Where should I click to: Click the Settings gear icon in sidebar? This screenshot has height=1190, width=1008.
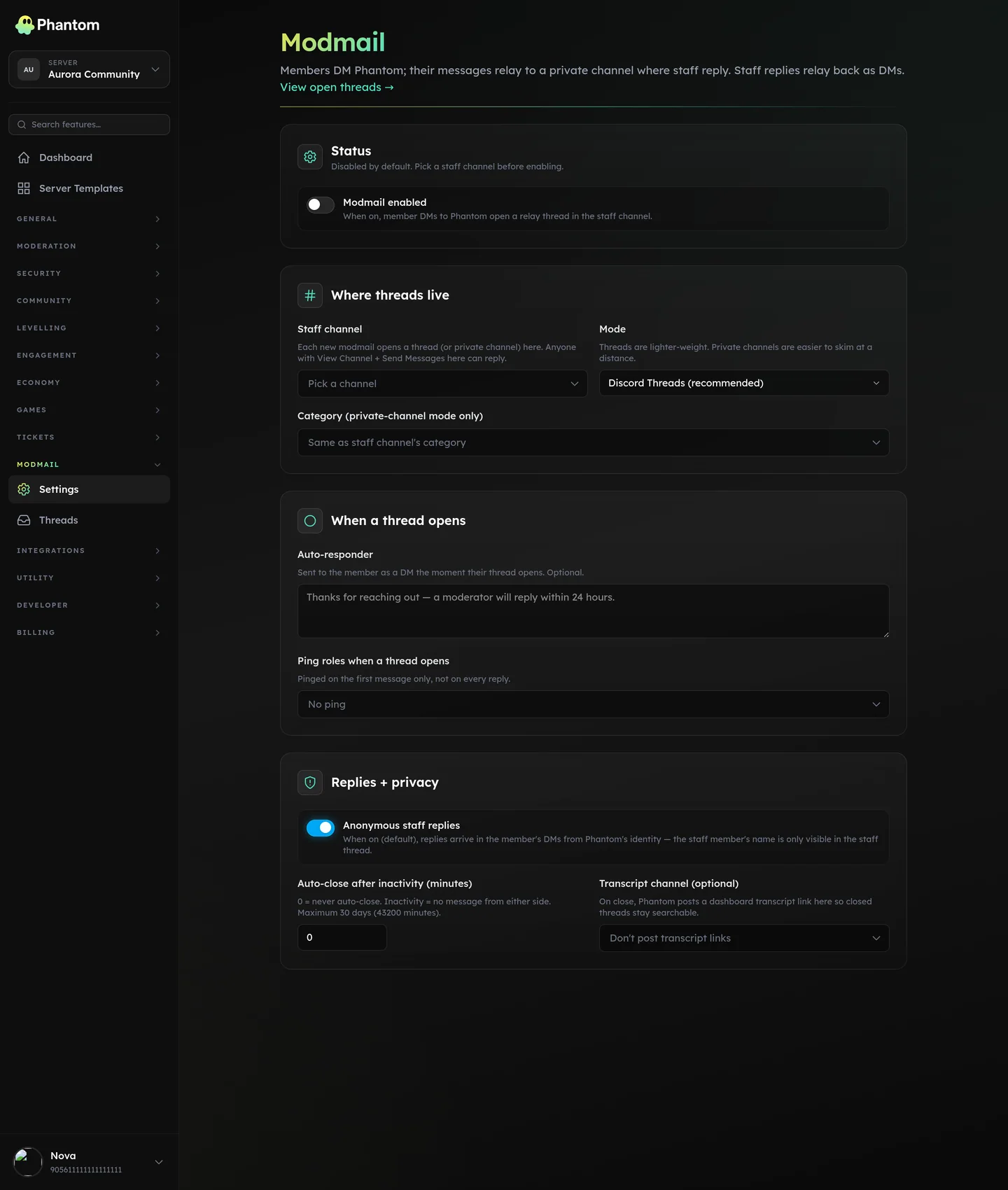pyautogui.click(x=24, y=489)
